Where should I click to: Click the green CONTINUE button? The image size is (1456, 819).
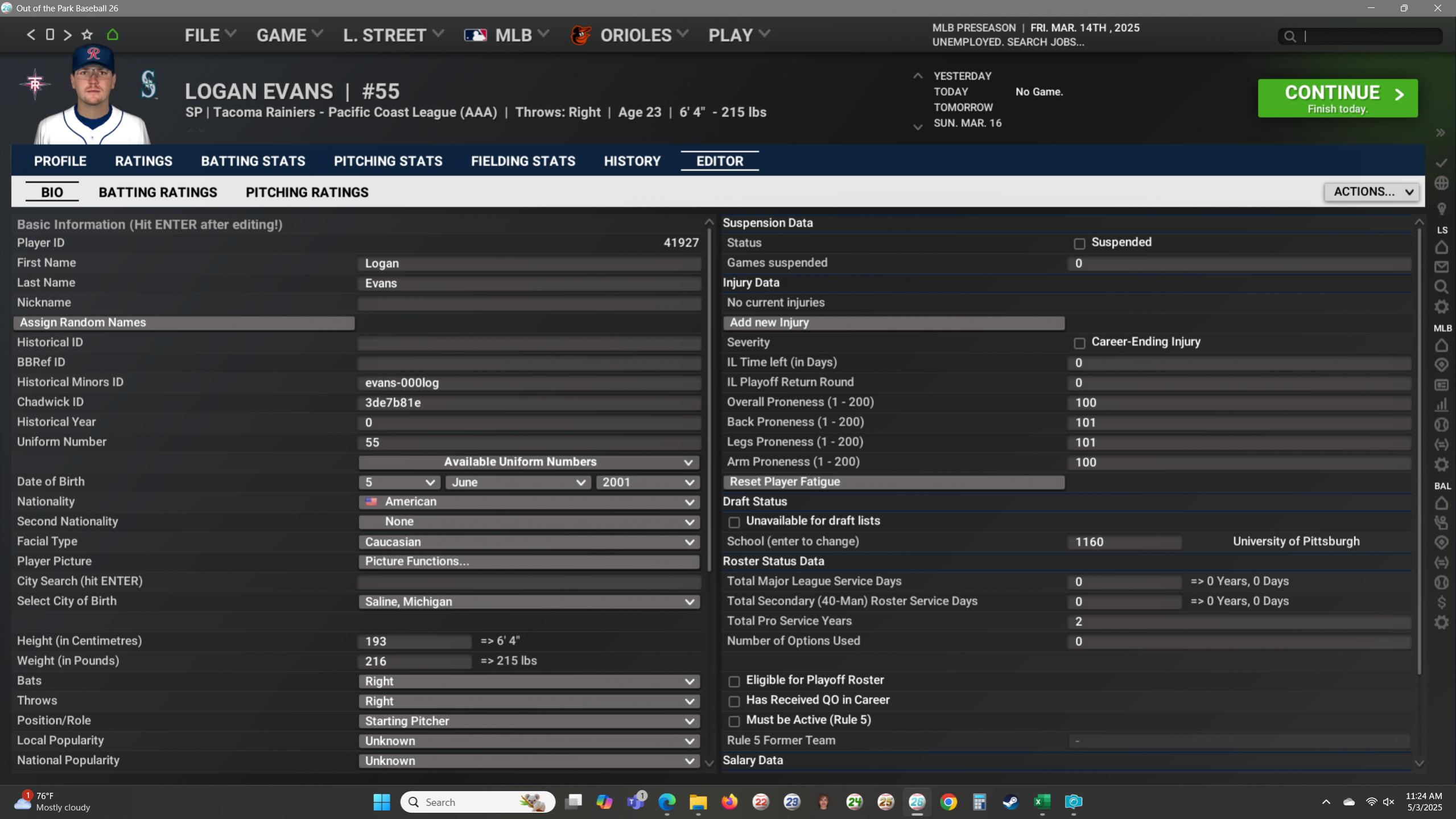1337,98
